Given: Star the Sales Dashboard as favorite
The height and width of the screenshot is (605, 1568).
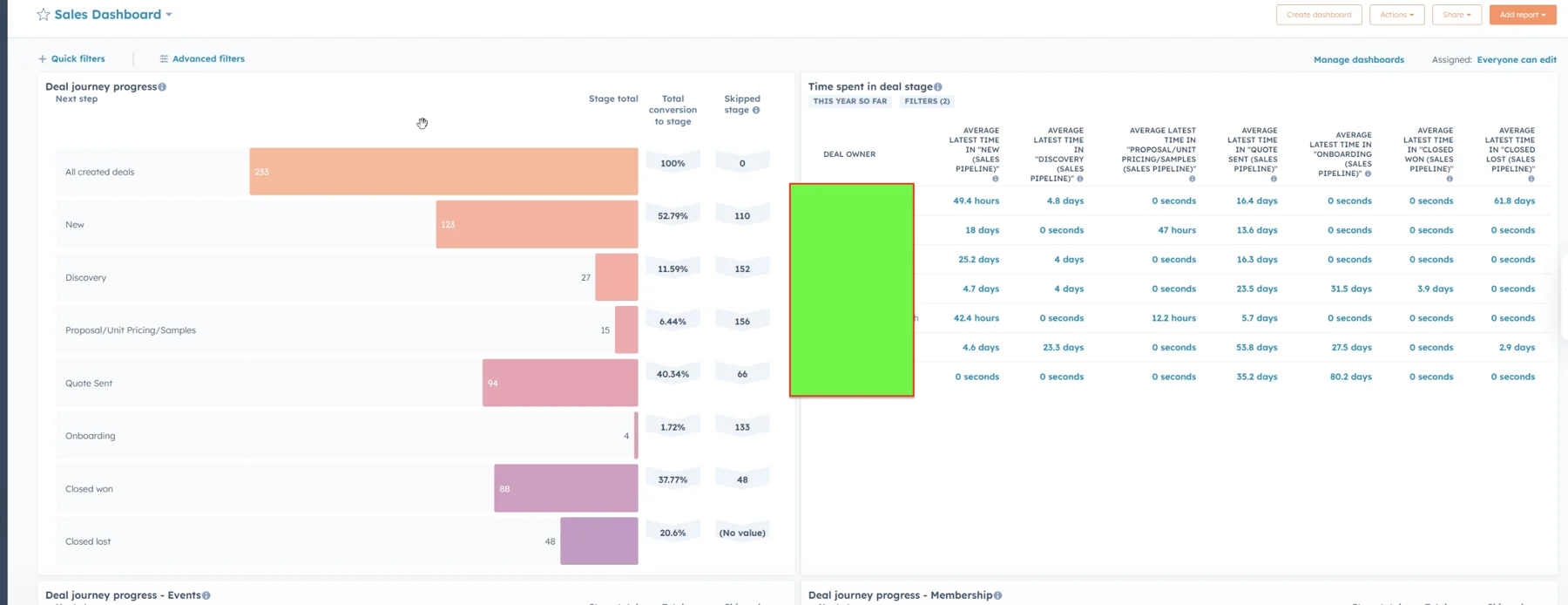Looking at the screenshot, I should [x=43, y=15].
